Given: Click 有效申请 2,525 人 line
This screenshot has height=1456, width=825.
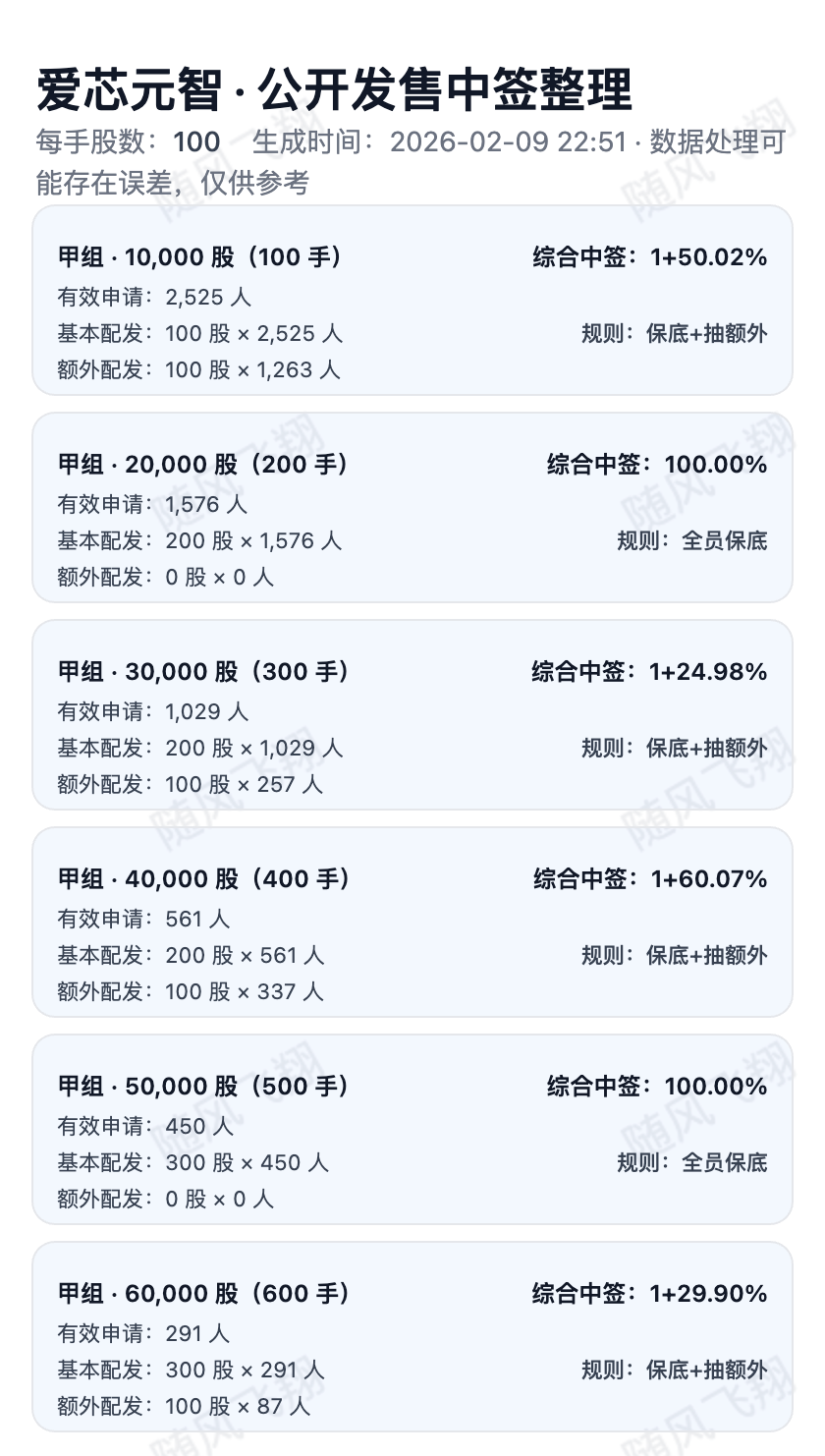Looking at the screenshot, I should [x=154, y=297].
